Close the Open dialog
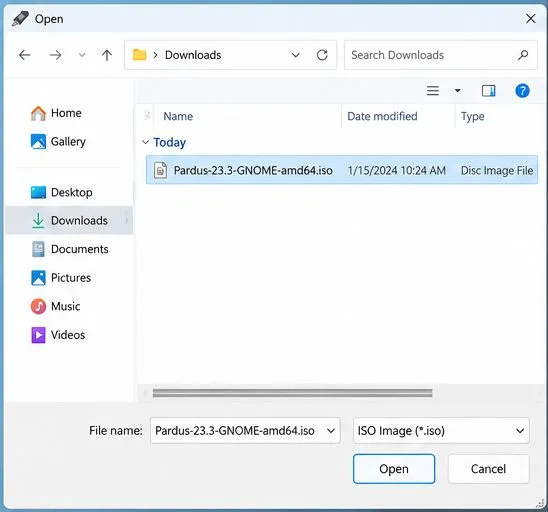The height and width of the screenshot is (512, 548). (531, 19)
